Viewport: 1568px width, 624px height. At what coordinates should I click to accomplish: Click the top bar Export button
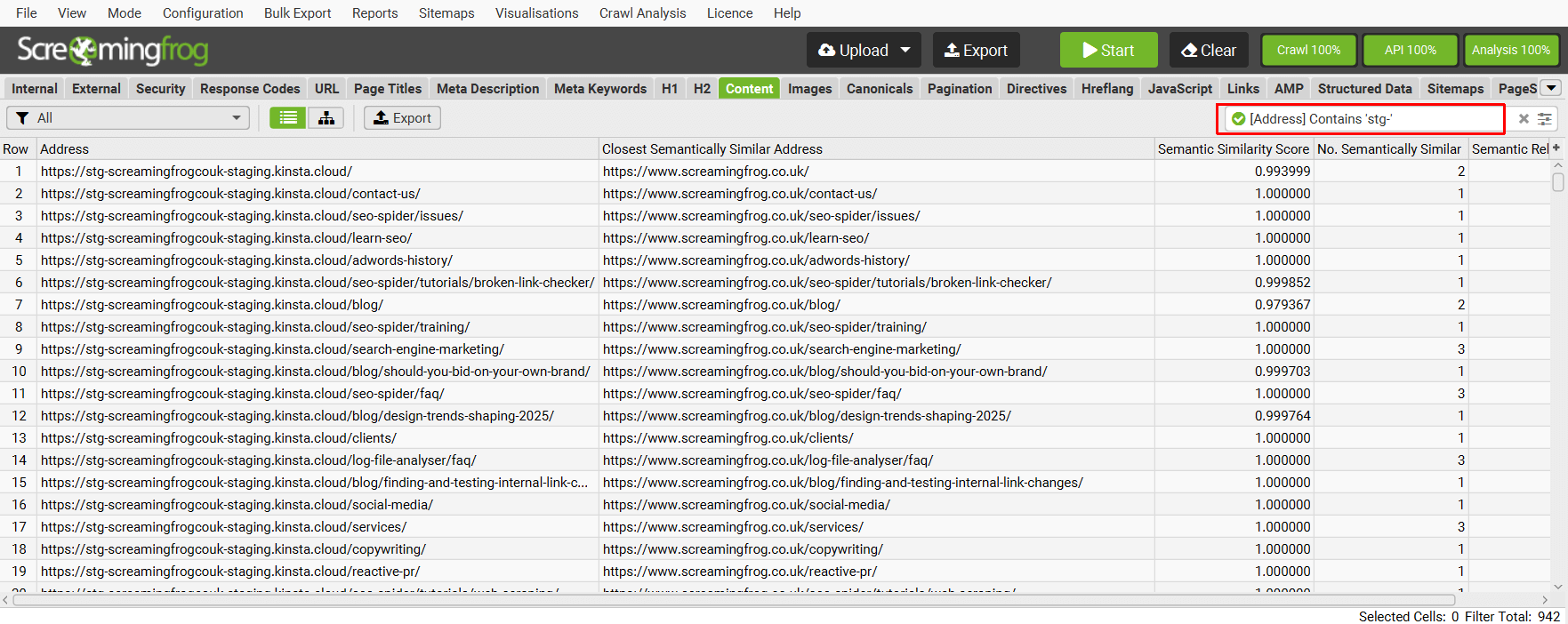click(976, 50)
